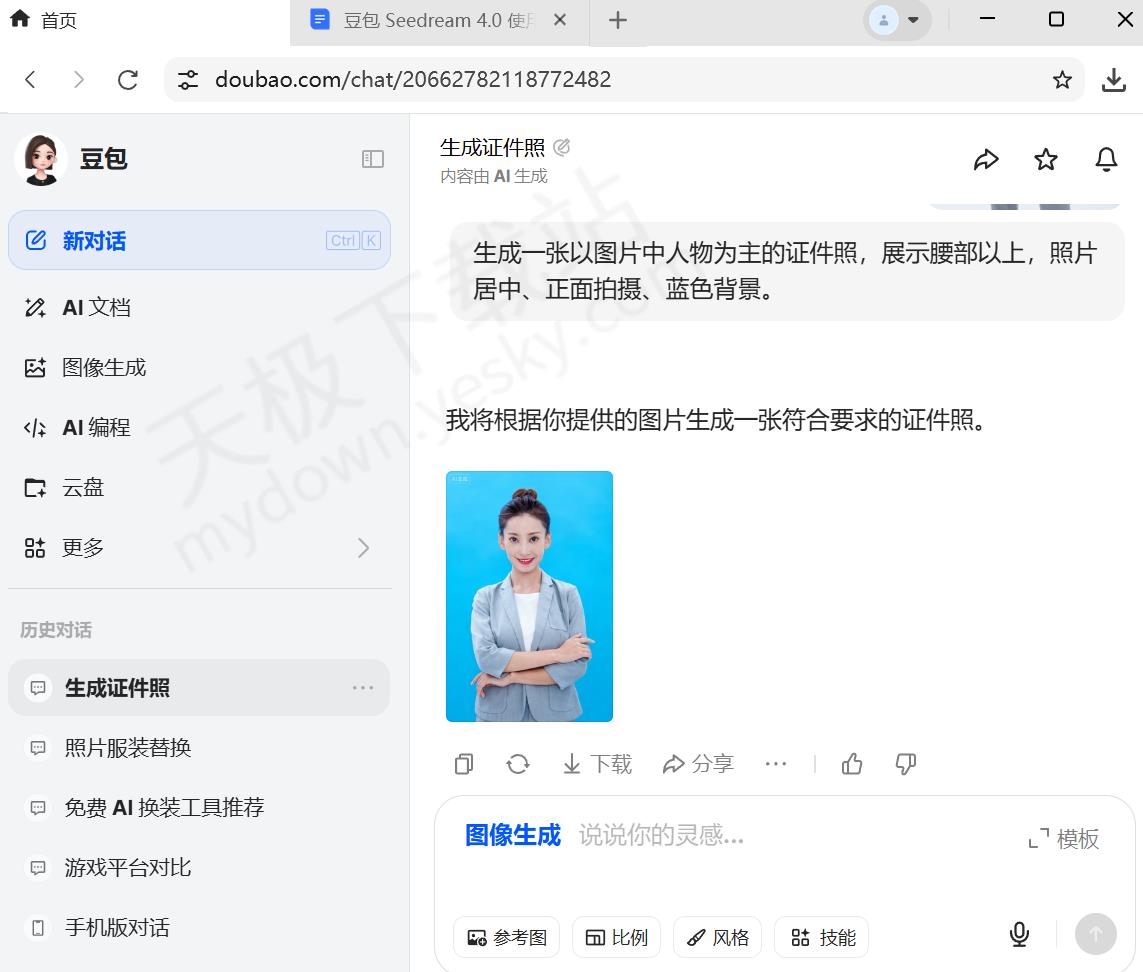Activate microphone voice input
This screenshot has width=1143, height=972.
click(x=1019, y=935)
